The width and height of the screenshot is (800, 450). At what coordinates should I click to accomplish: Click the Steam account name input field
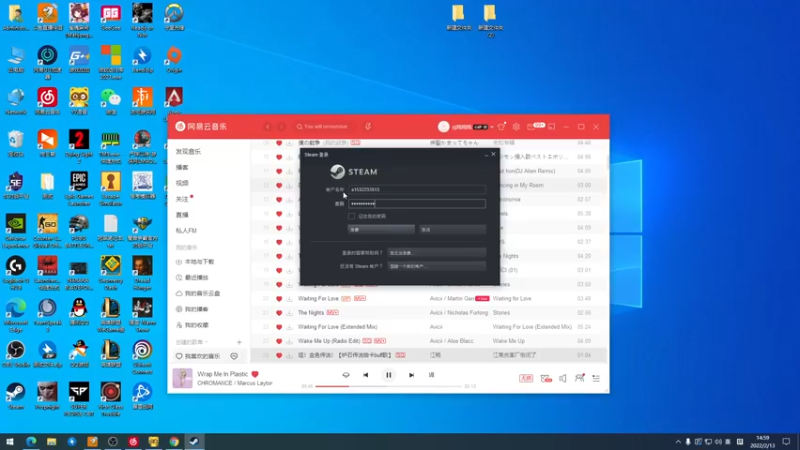(417, 190)
